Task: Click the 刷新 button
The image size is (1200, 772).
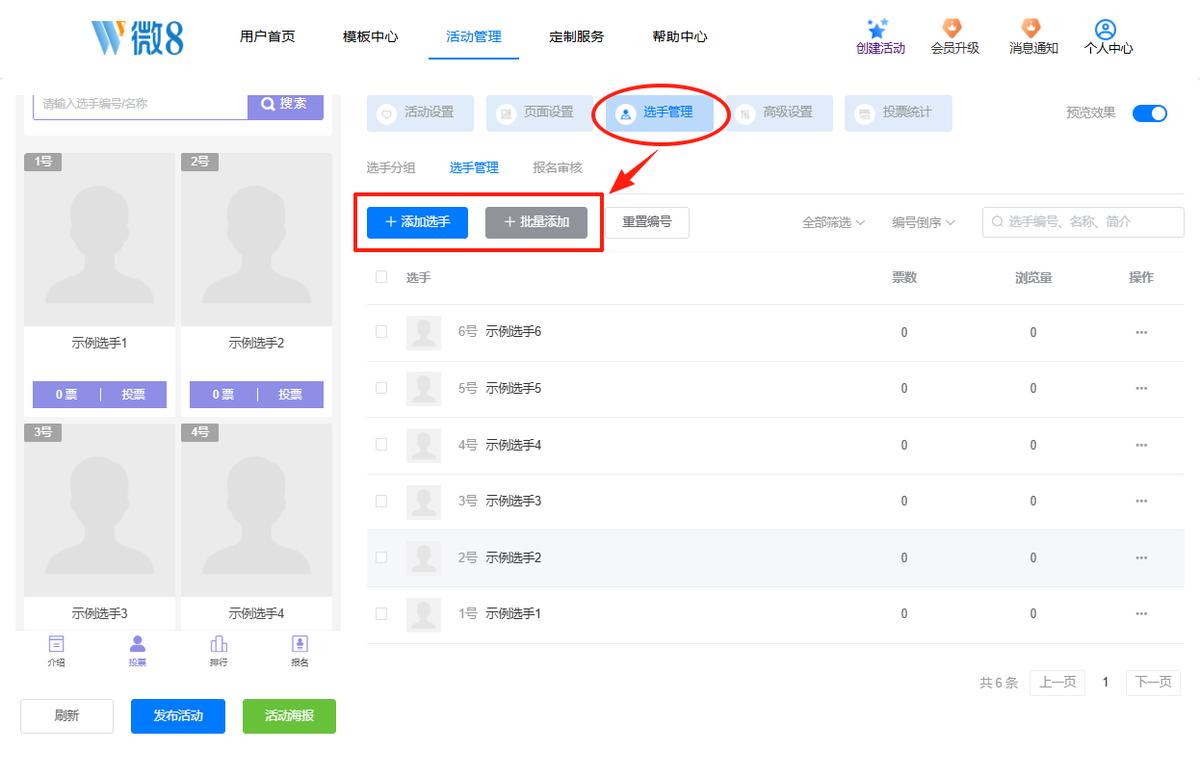Action: (x=67, y=716)
